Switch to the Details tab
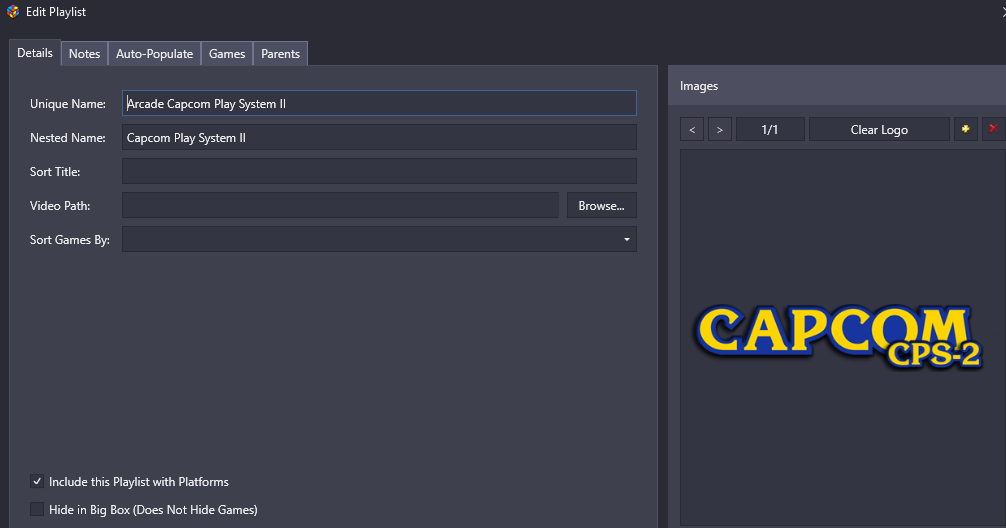Screen dimensions: 1006x528 [x=35, y=53]
